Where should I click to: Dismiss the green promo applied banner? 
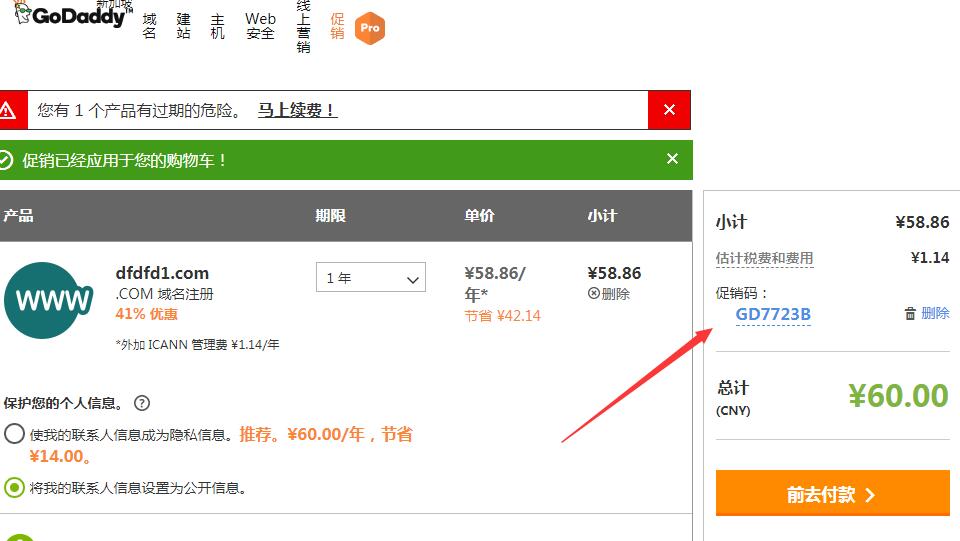(672, 159)
